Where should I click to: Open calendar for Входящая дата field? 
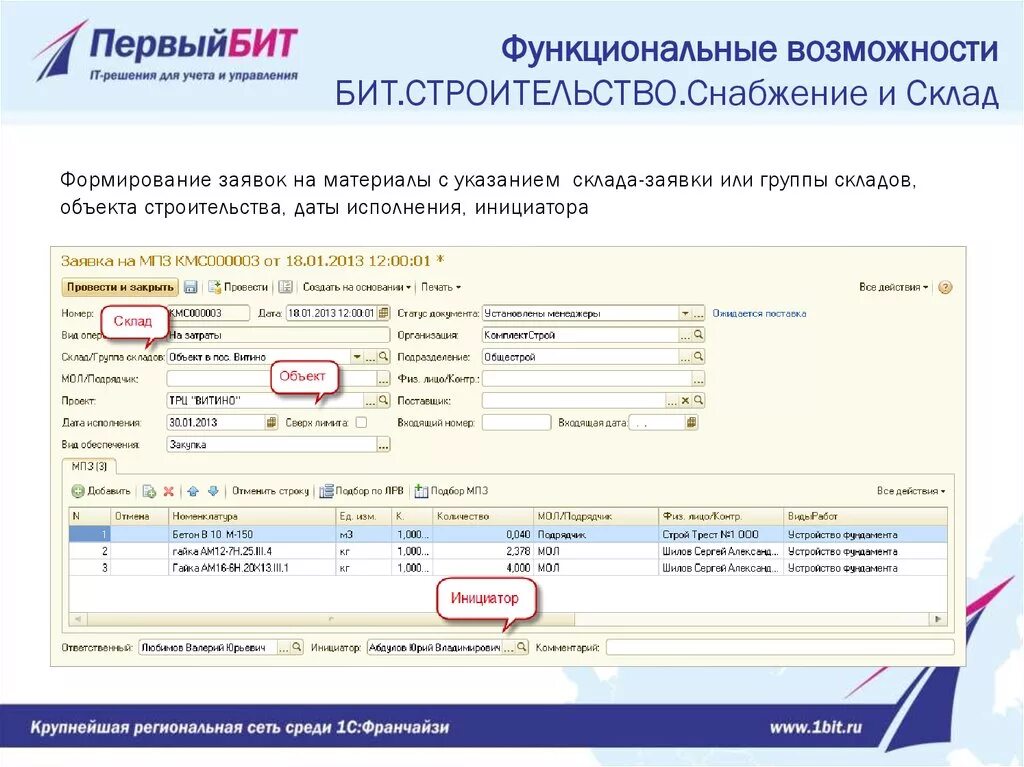click(x=692, y=423)
